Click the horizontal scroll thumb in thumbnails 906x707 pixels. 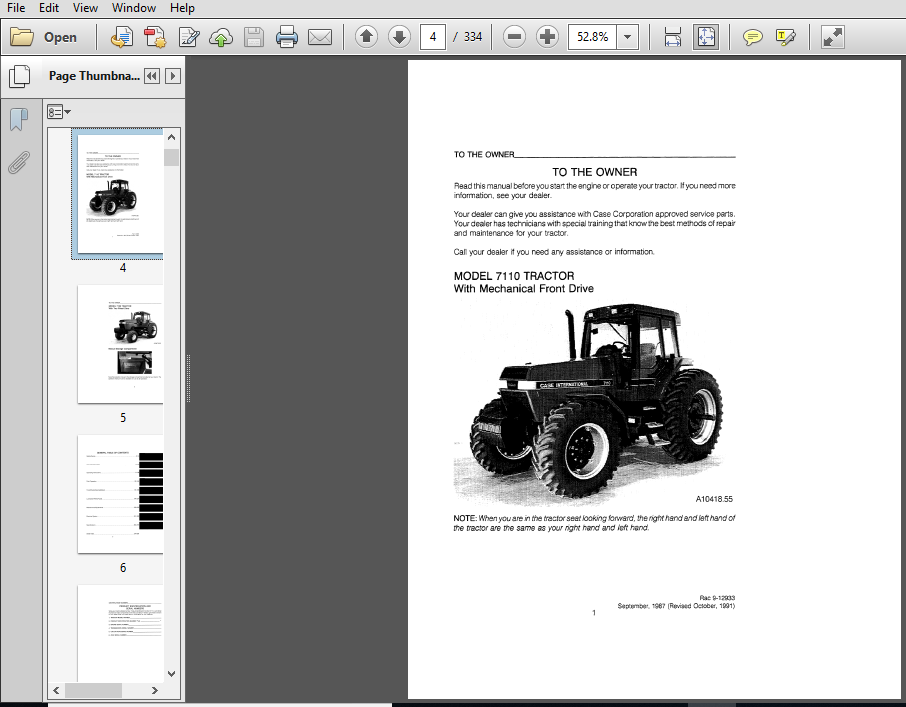(93, 690)
